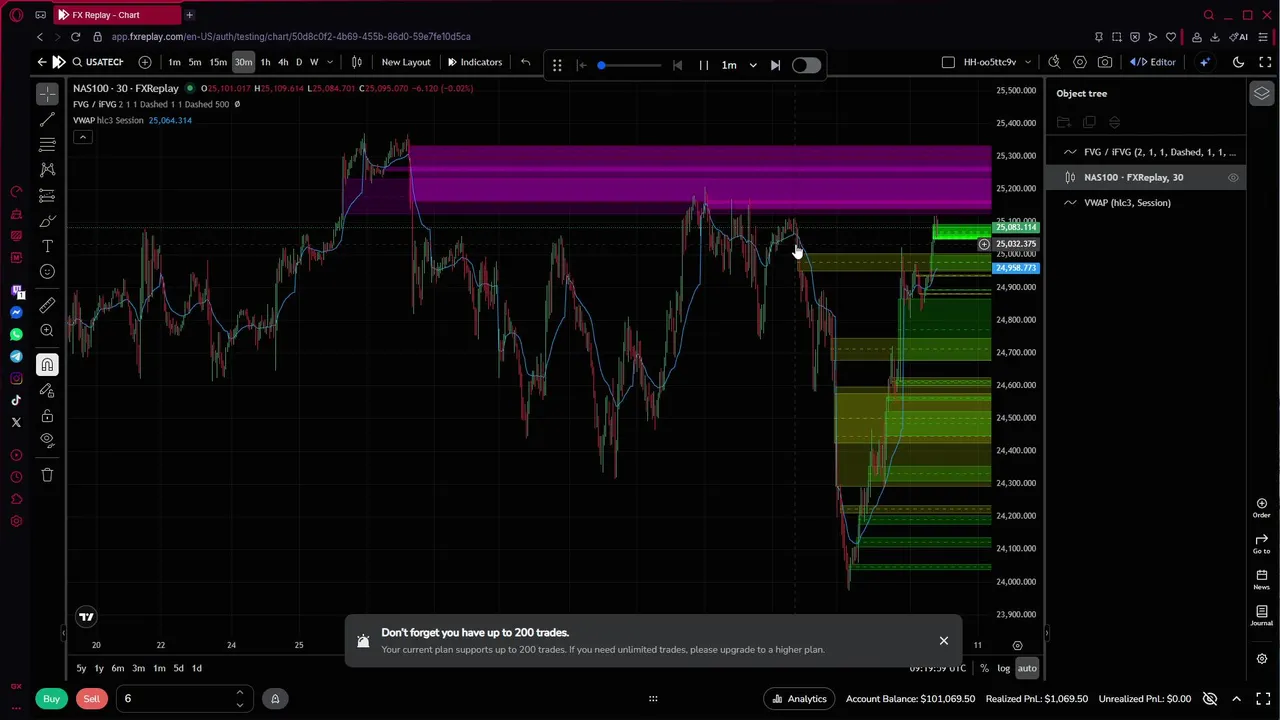The height and width of the screenshot is (720, 1280).
Task: Open the USATECH symbol search
Action: (97, 62)
